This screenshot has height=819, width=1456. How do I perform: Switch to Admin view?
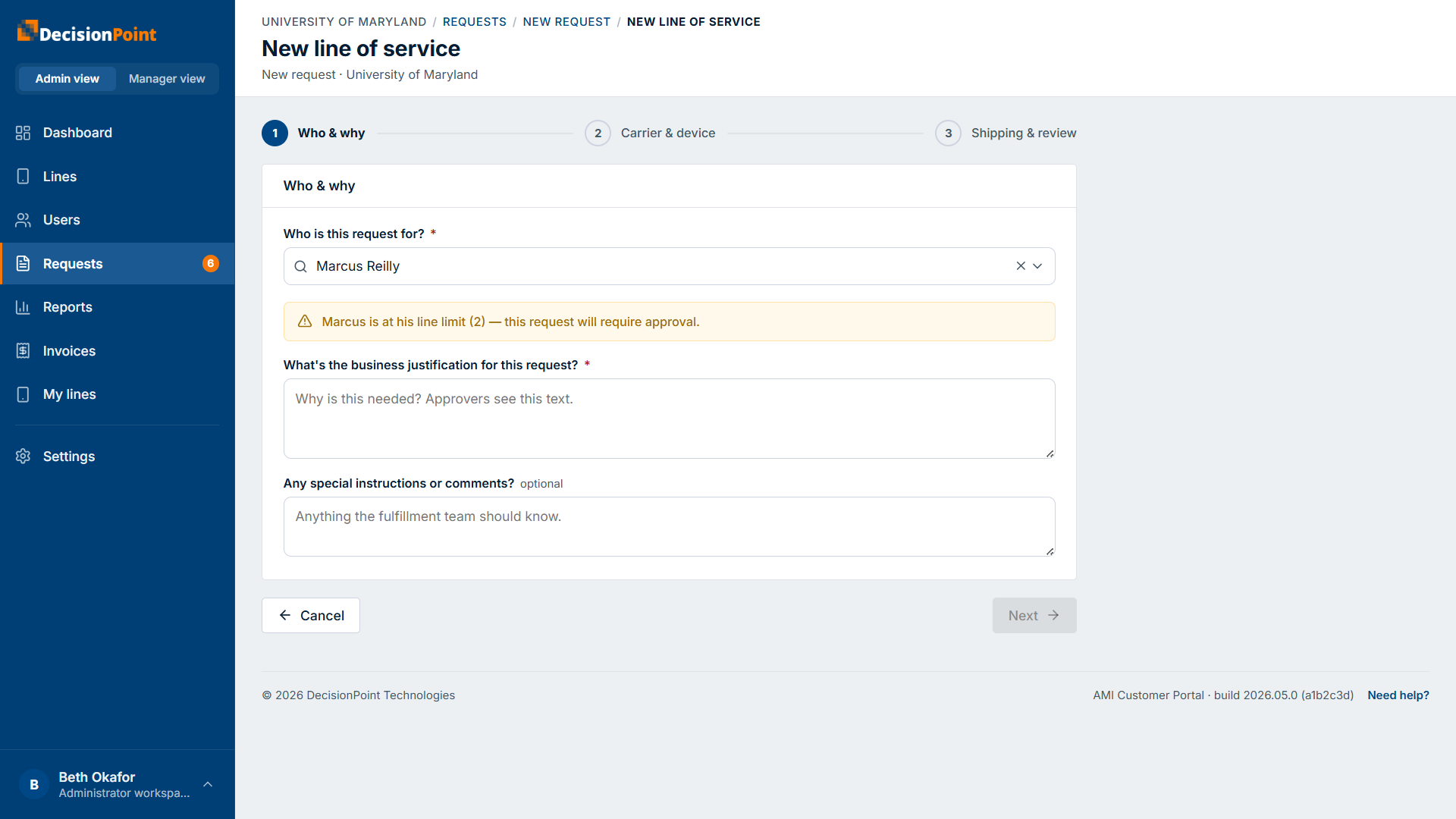point(67,79)
